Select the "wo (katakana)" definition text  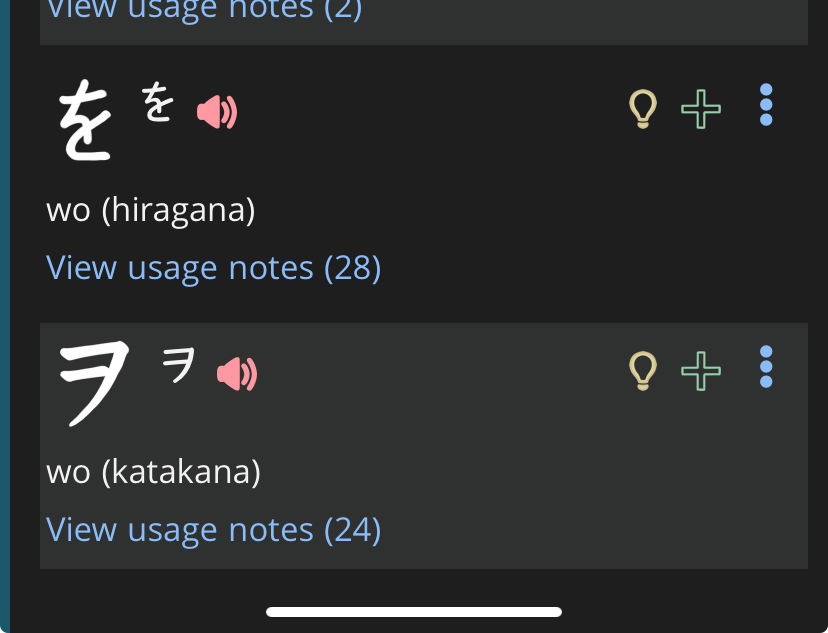pyautogui.click(x=153, y=471)
